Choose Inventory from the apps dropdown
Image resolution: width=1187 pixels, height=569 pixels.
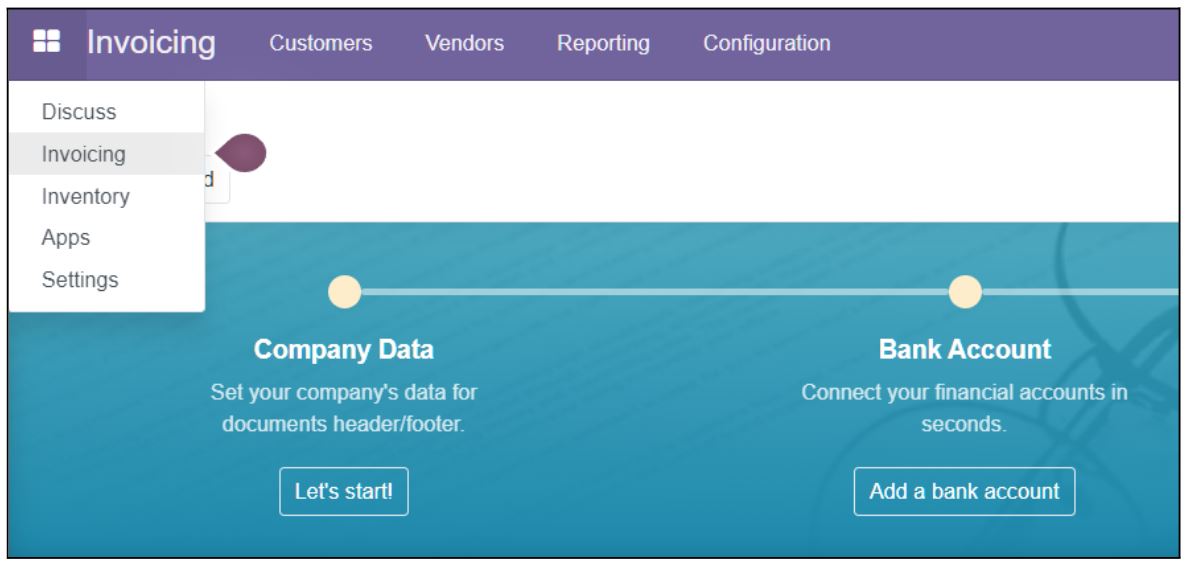[107, 196]
